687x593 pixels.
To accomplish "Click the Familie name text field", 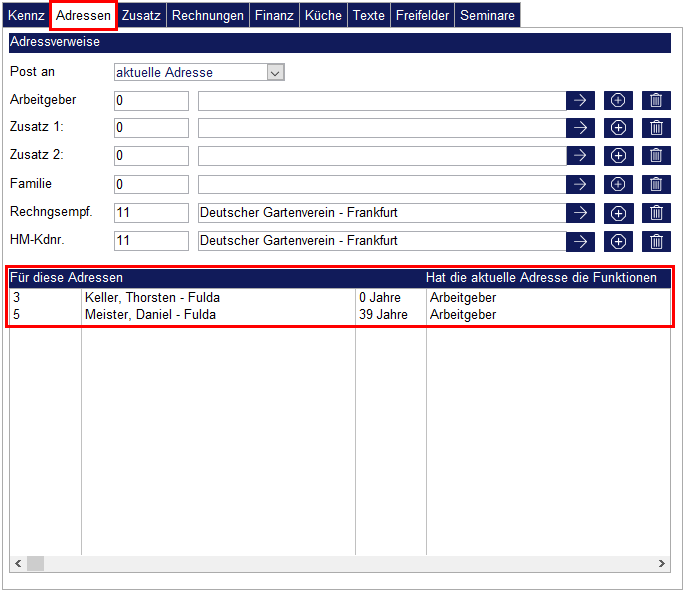I will tap(382, 185).
